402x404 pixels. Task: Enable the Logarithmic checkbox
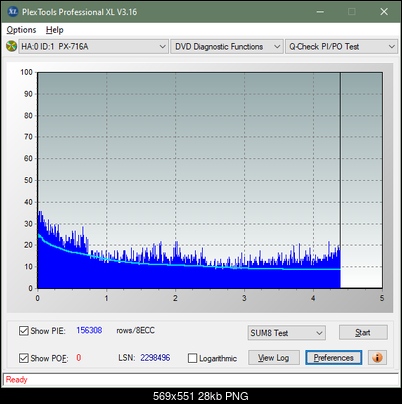[192, 358]
